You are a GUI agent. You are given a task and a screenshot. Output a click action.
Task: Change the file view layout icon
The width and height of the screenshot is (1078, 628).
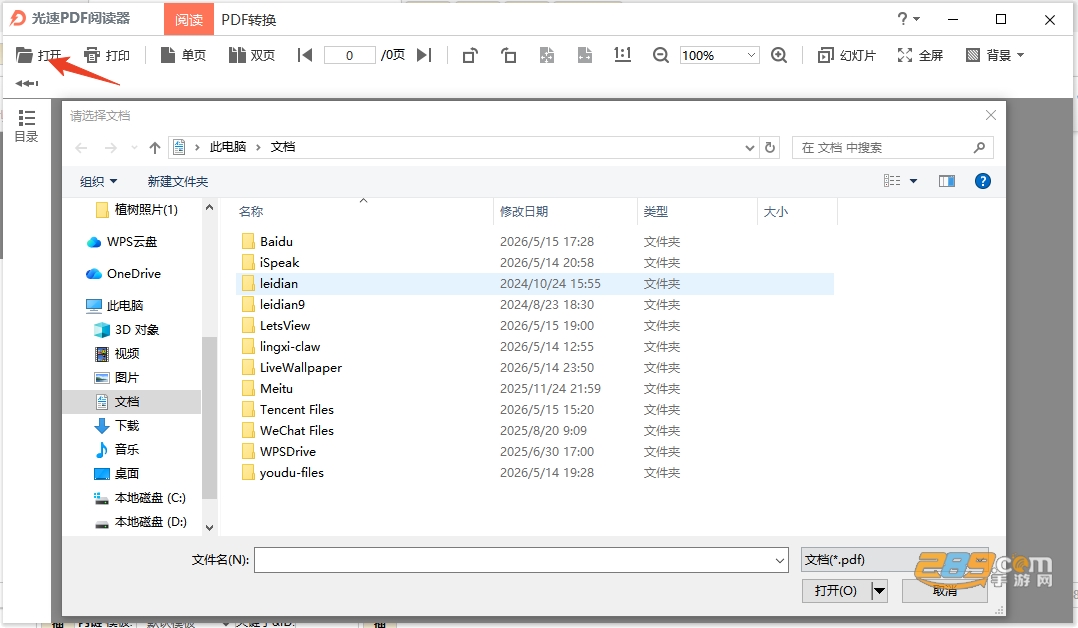tap(892, 181)
